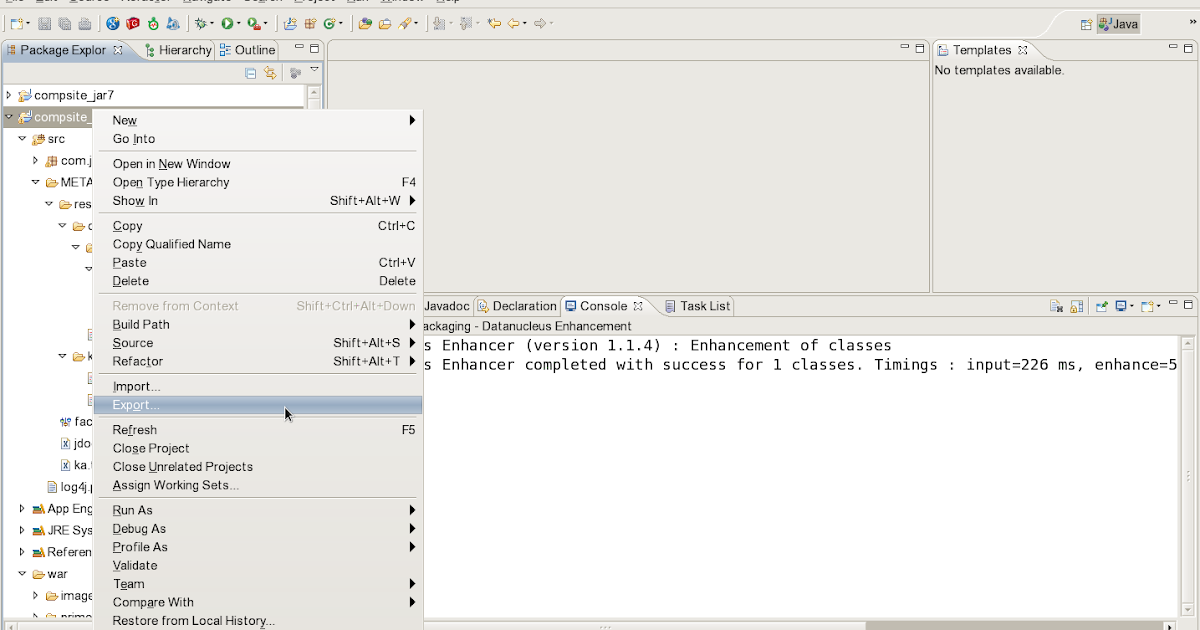The width and height of the screenshot is (1200, 630).
Task: Close the Templates view tab
Action: click(x=1022, y=50)
